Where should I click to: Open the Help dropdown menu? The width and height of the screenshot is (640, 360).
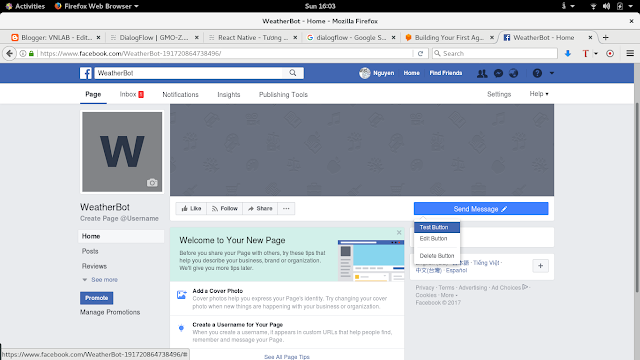coord(539,94)
